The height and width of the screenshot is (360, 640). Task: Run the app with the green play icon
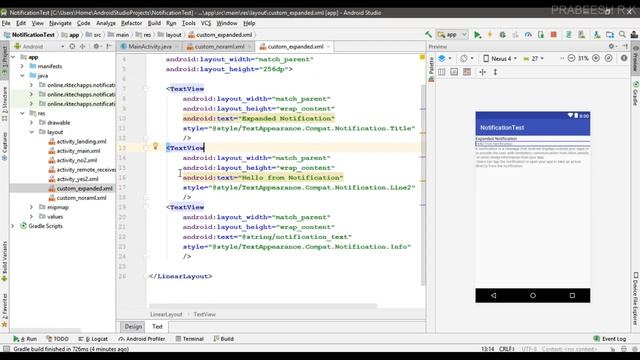pos(477,35)
